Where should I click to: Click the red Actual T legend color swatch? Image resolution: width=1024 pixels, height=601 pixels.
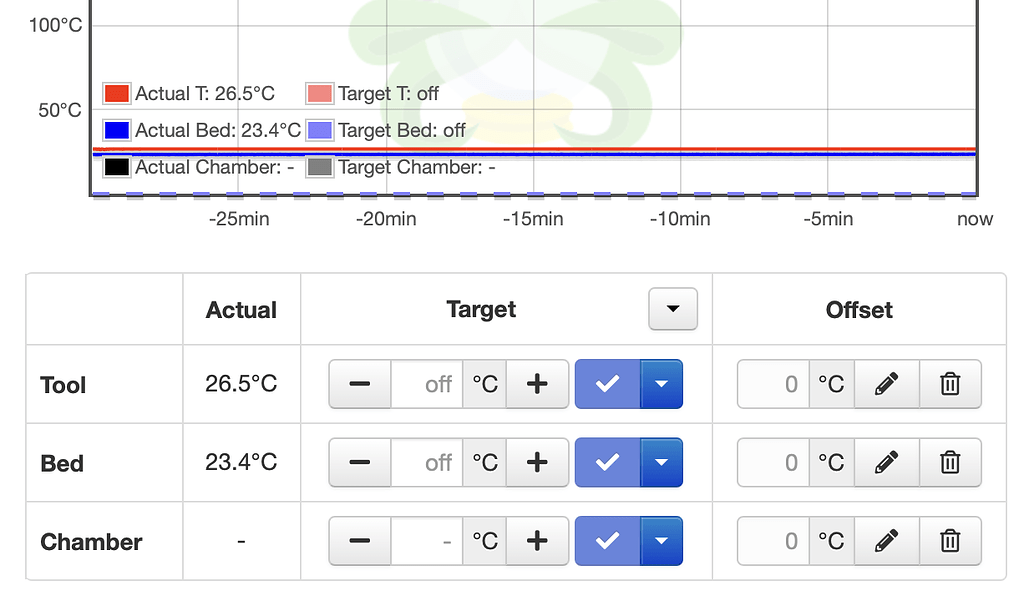115,93
